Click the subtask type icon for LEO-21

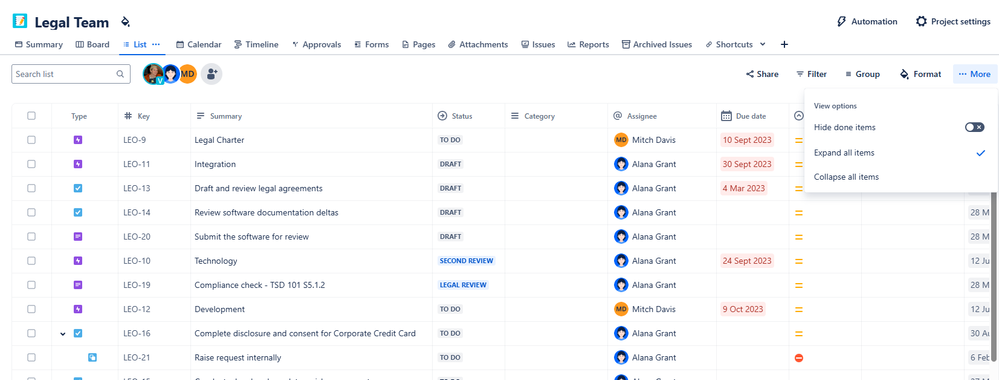click(x=92, y=358)
